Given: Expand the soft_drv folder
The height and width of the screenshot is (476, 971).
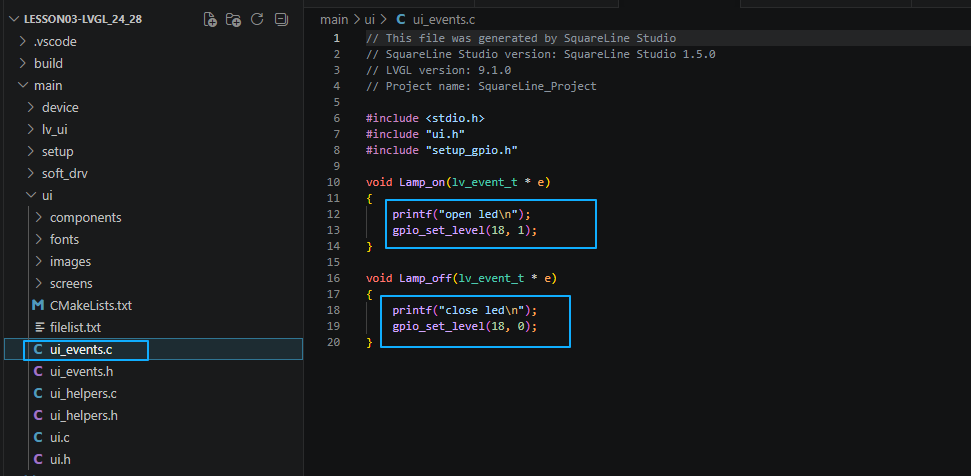Looking at the screenshot, I should point(31,173).
